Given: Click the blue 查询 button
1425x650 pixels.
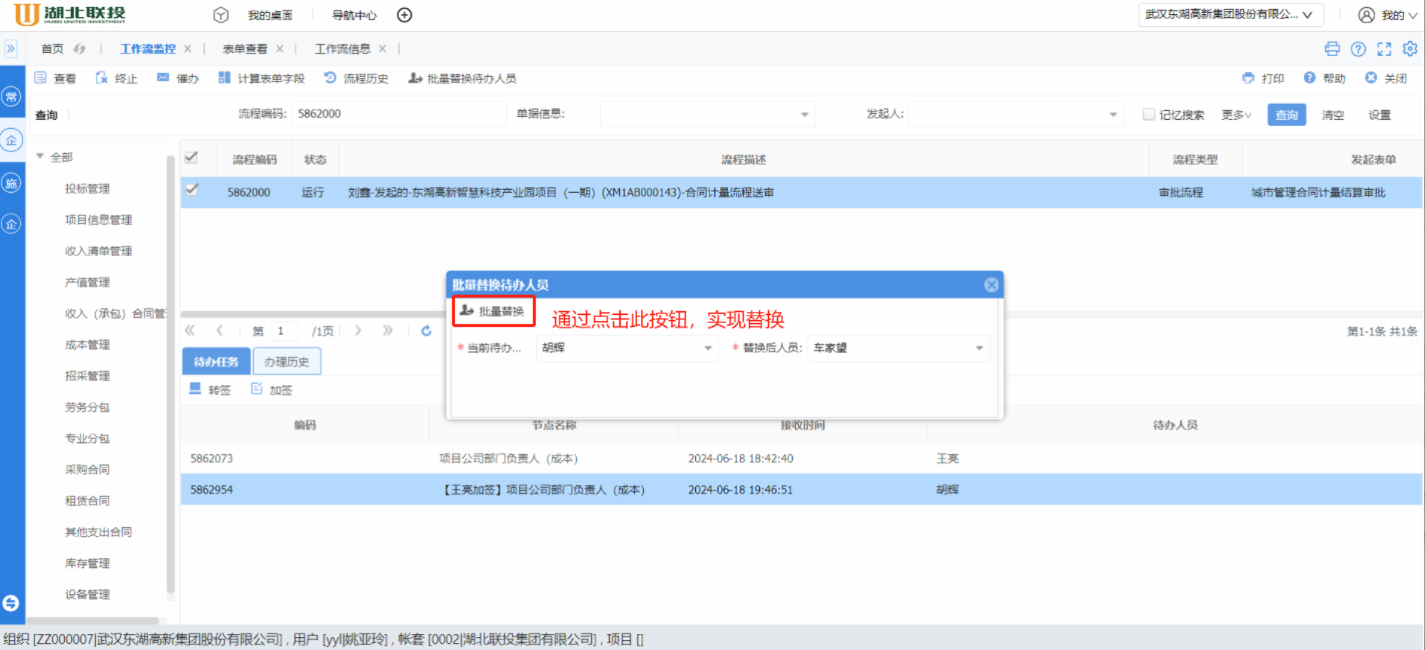Looking at the screenshot, I should 1286,115.
